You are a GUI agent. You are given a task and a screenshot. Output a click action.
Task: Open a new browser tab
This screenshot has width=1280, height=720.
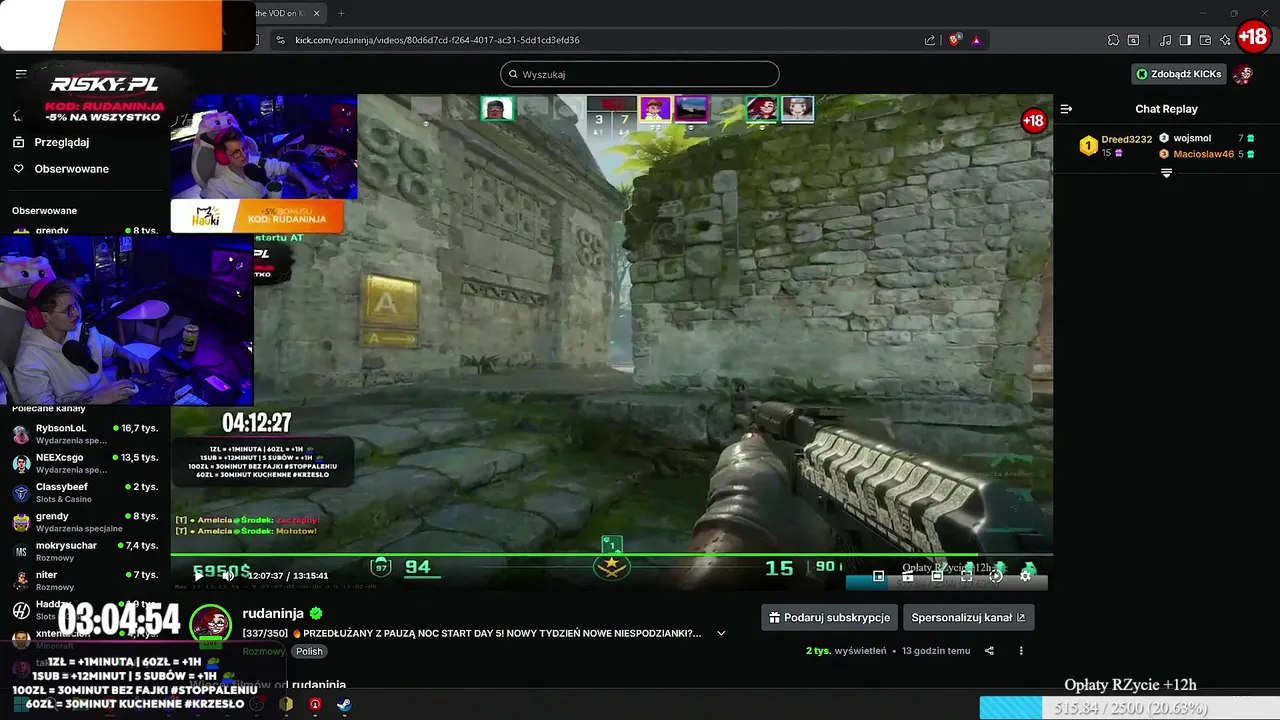click(x=341, y=13)
